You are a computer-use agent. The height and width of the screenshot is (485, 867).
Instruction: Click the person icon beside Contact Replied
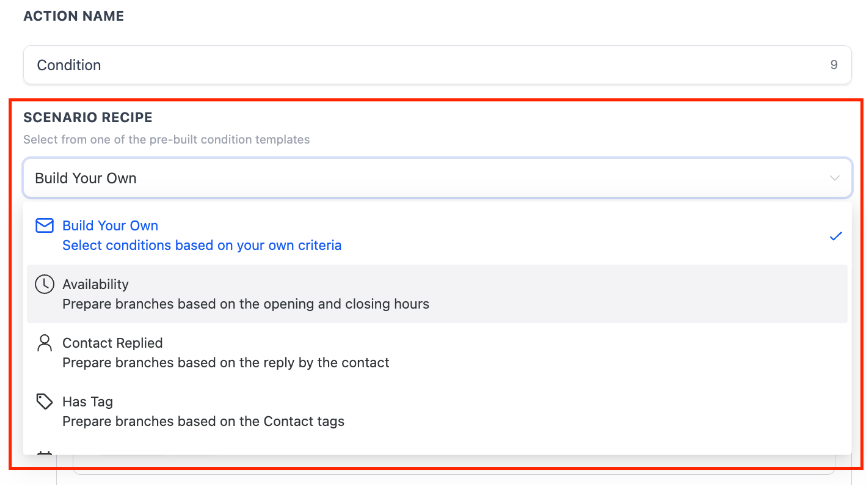tap(44, 343)
